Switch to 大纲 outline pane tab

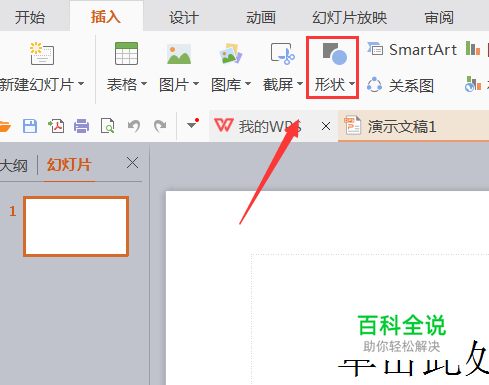tap(14, 165)
